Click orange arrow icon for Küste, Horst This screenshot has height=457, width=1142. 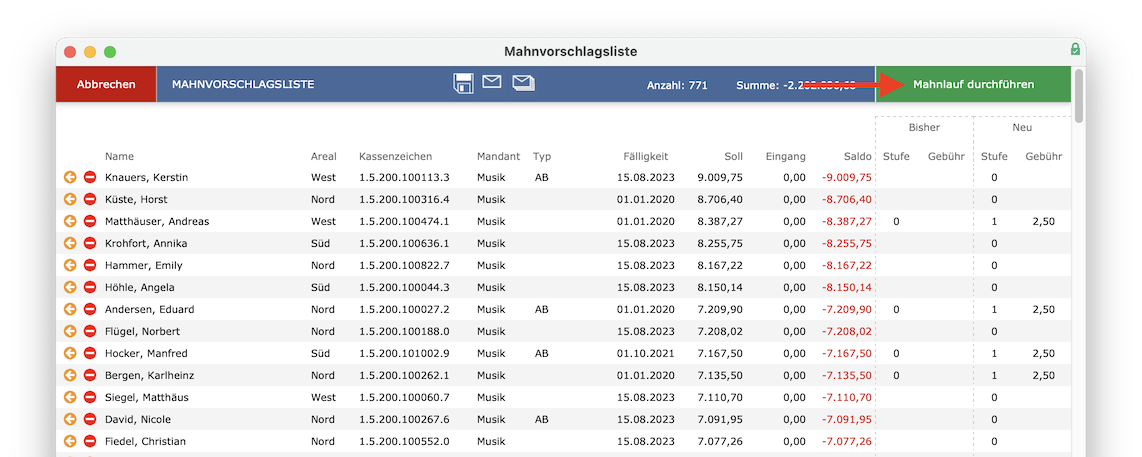tap(70, 199)
